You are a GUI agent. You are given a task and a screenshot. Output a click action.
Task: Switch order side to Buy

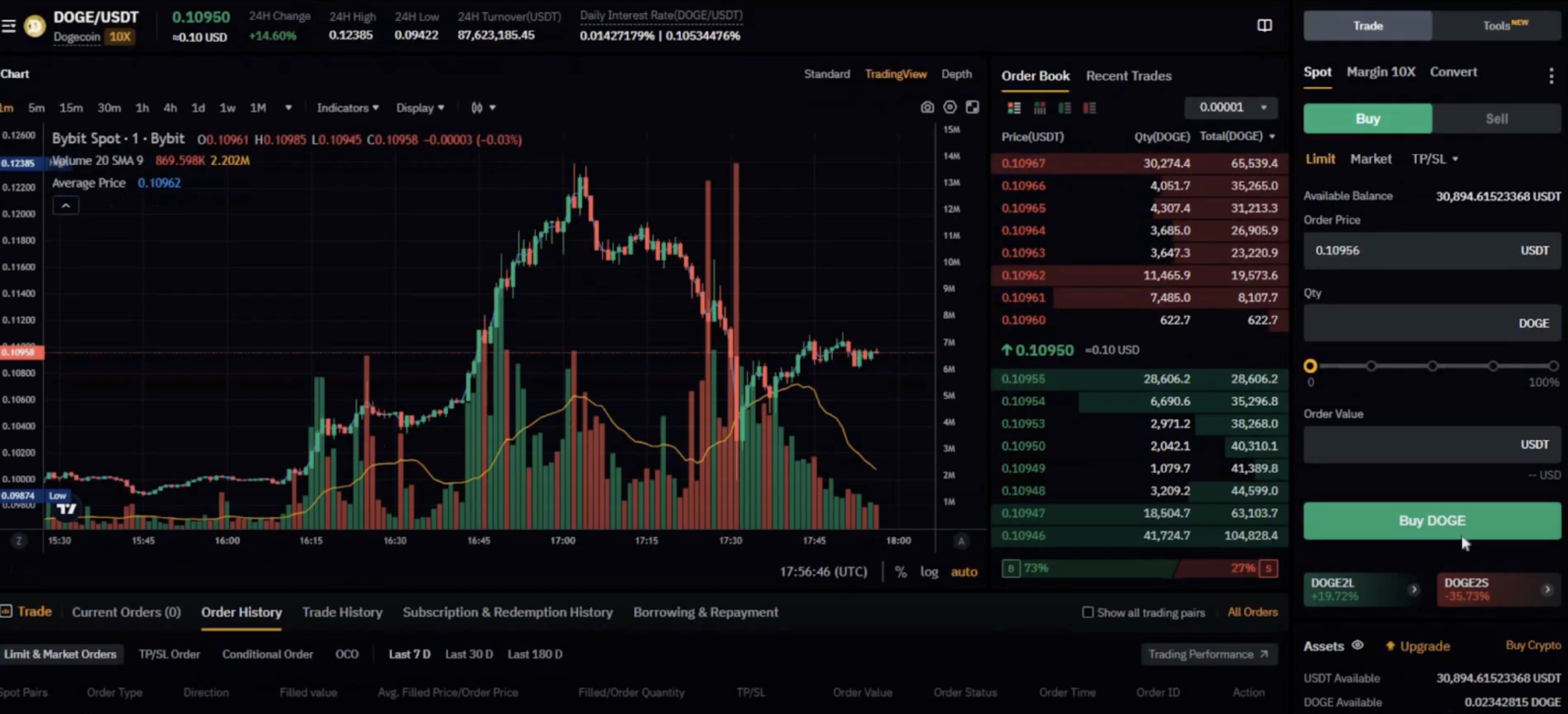pyautogui.click(x=1367, y=119)
